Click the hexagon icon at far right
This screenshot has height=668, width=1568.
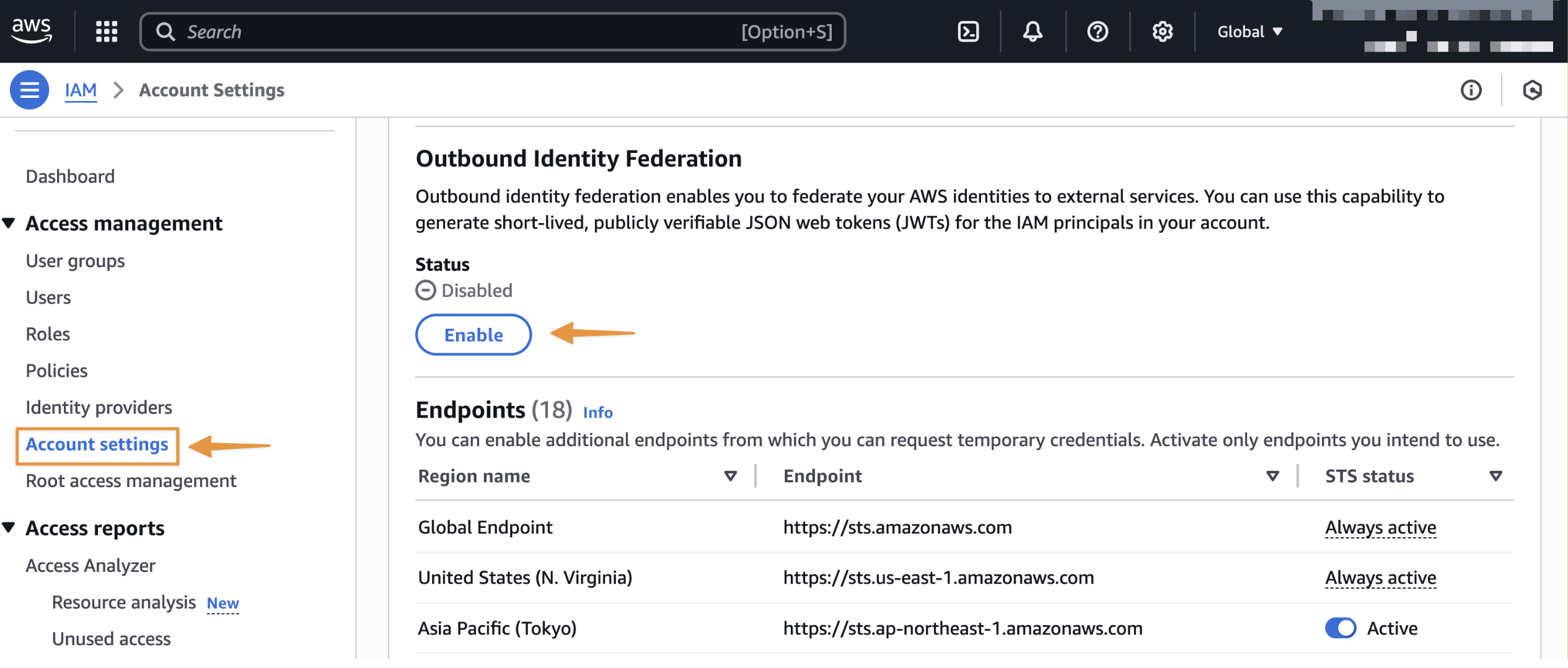coord(1532,90)
